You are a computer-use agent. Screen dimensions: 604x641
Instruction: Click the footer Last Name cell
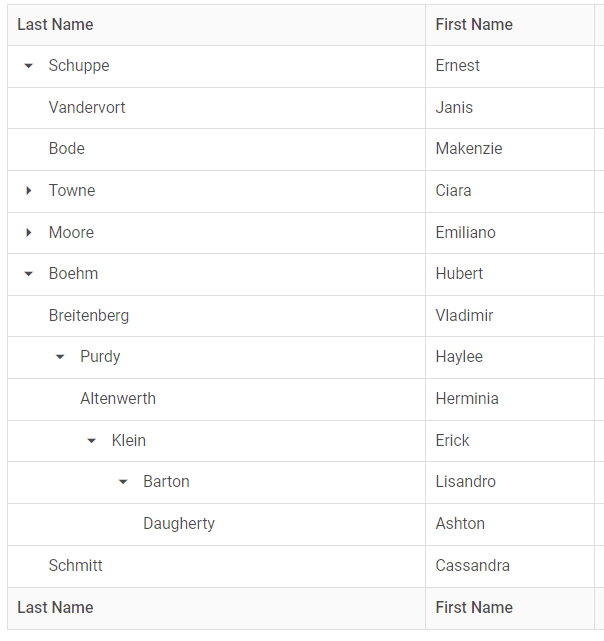coord(55,607)
